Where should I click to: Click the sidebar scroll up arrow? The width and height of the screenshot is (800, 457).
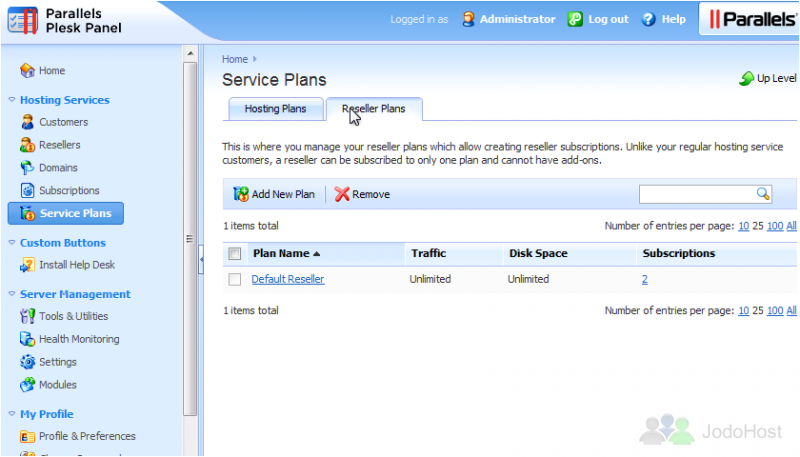[x=190, y=53]
